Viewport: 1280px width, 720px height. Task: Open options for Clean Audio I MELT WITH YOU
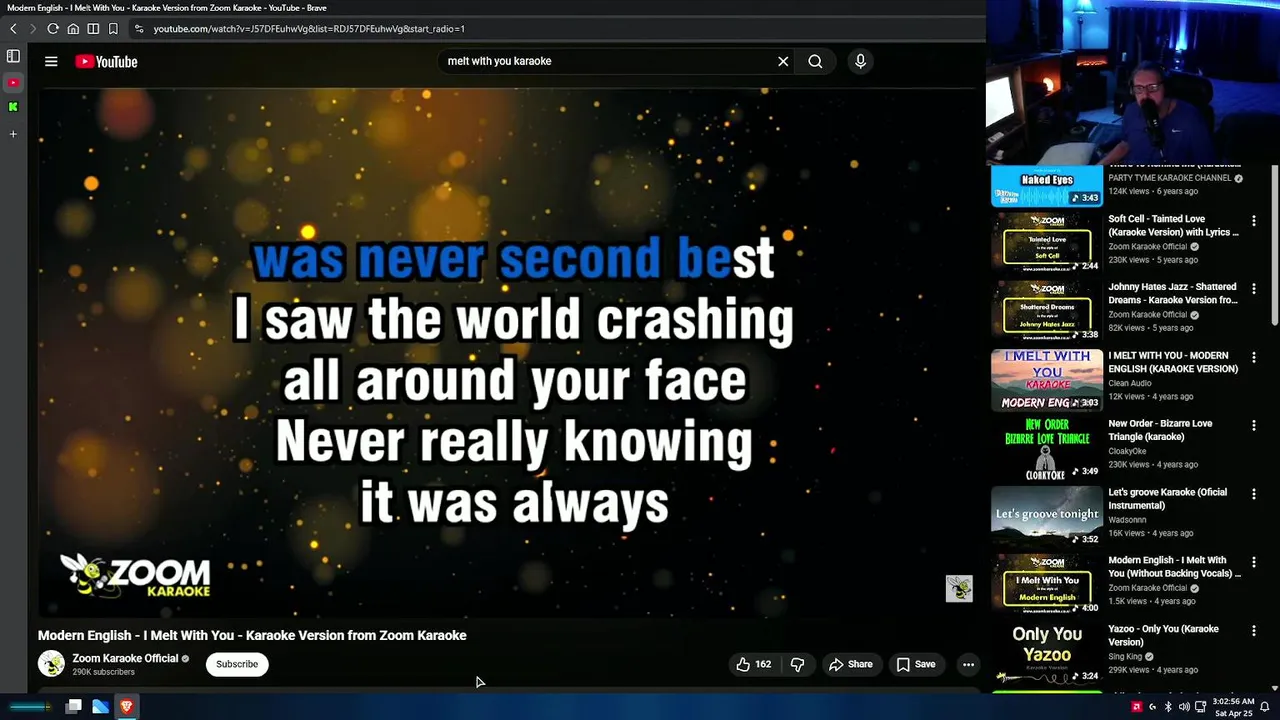(1253, 357)
